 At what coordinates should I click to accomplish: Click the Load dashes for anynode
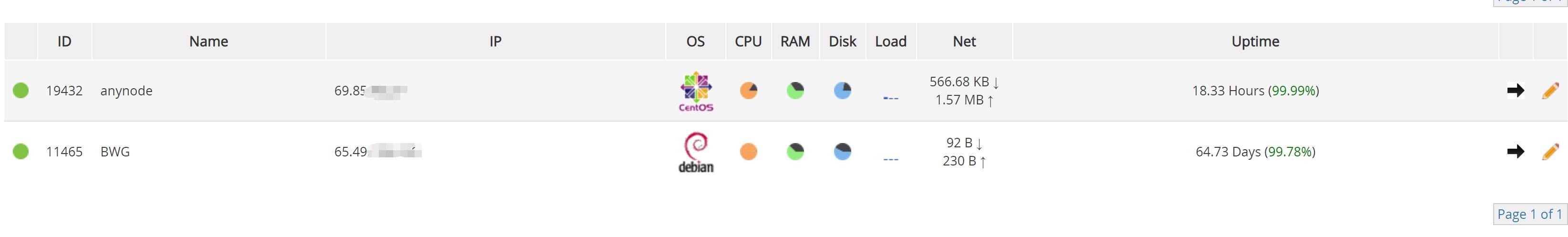click(x=890, y=98)
